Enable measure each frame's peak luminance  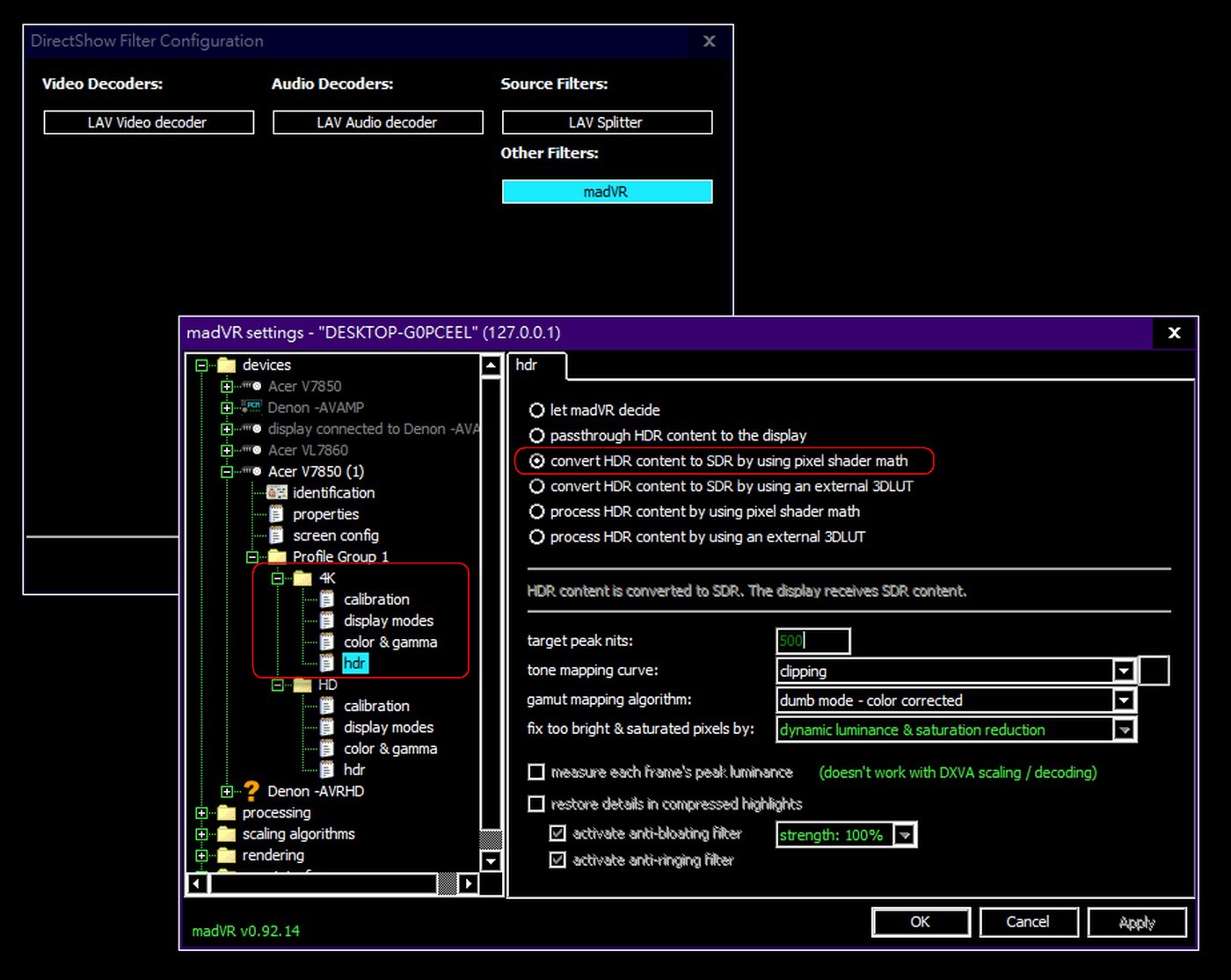click(x=536, y=773)
